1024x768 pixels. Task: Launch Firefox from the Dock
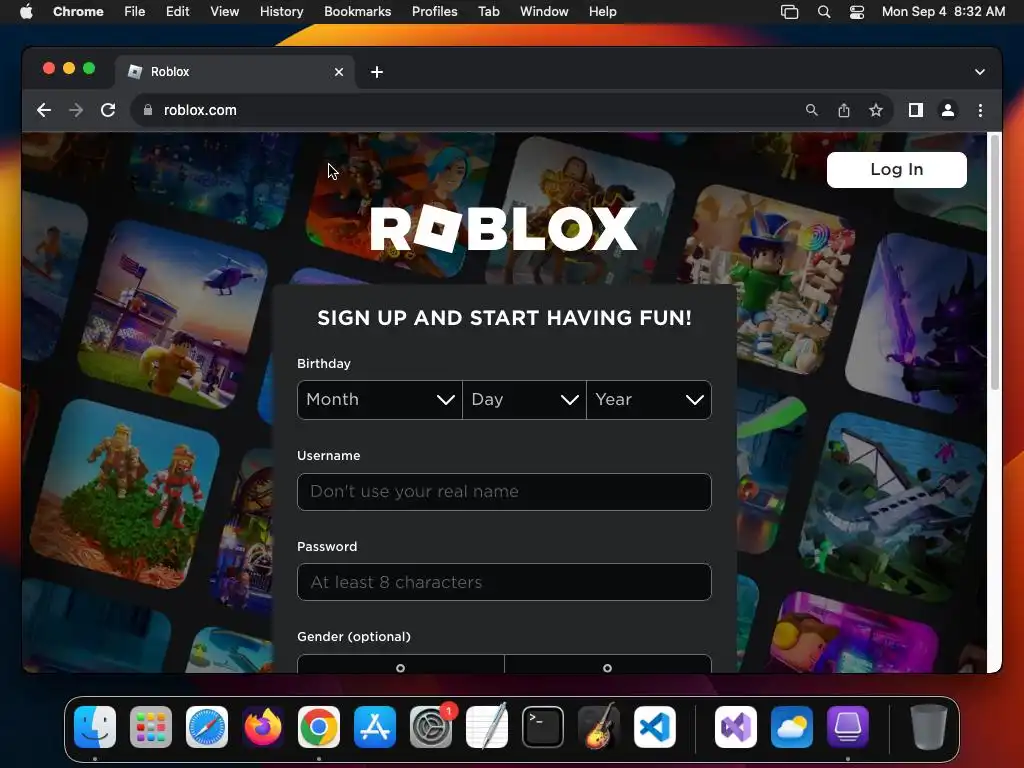[263, 727]
